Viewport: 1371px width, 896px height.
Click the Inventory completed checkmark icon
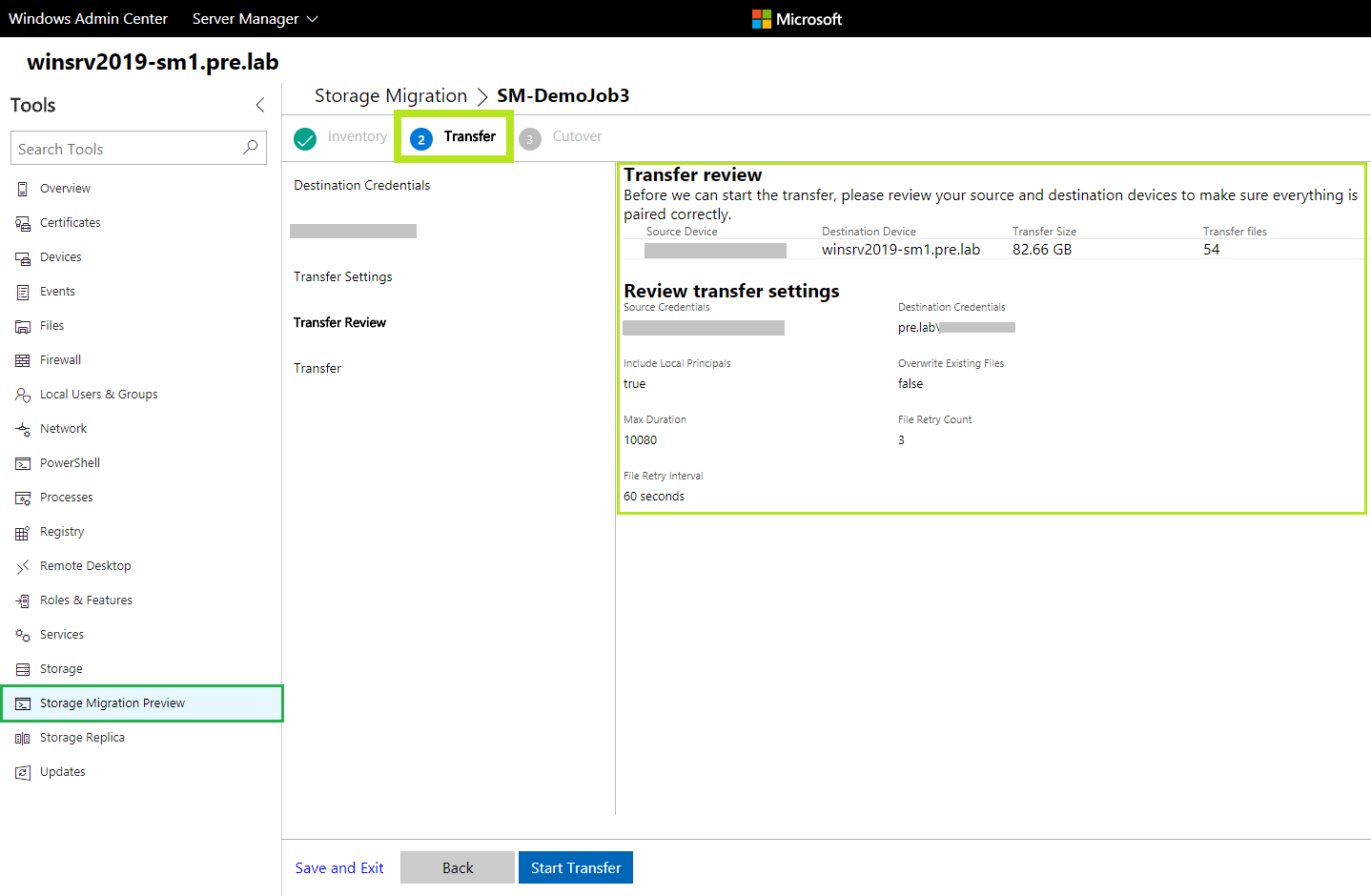pyautogui.click(x=305, y=139)
